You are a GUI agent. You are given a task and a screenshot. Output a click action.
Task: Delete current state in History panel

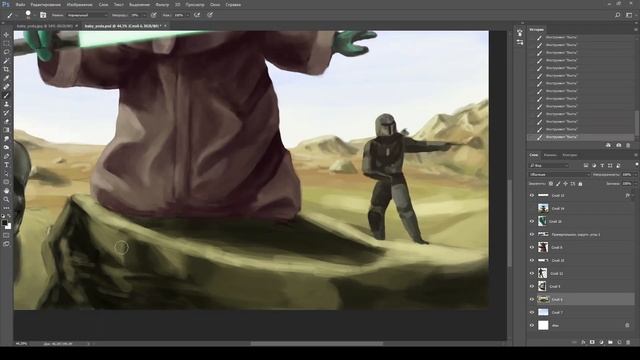pos(628,145)
